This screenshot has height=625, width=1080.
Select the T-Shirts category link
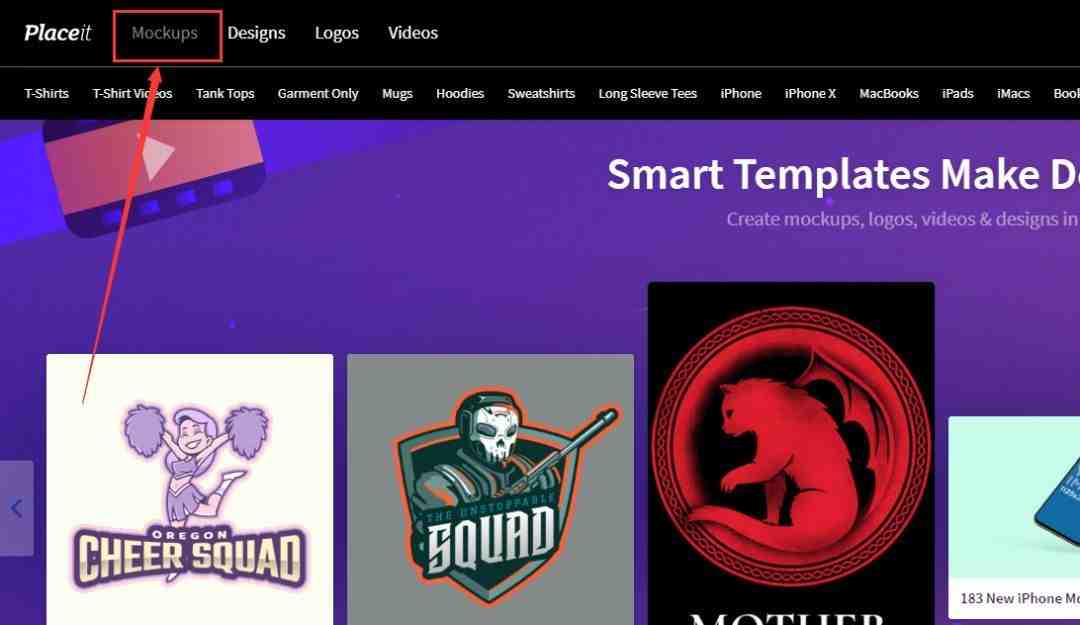[x=46, y=93]
